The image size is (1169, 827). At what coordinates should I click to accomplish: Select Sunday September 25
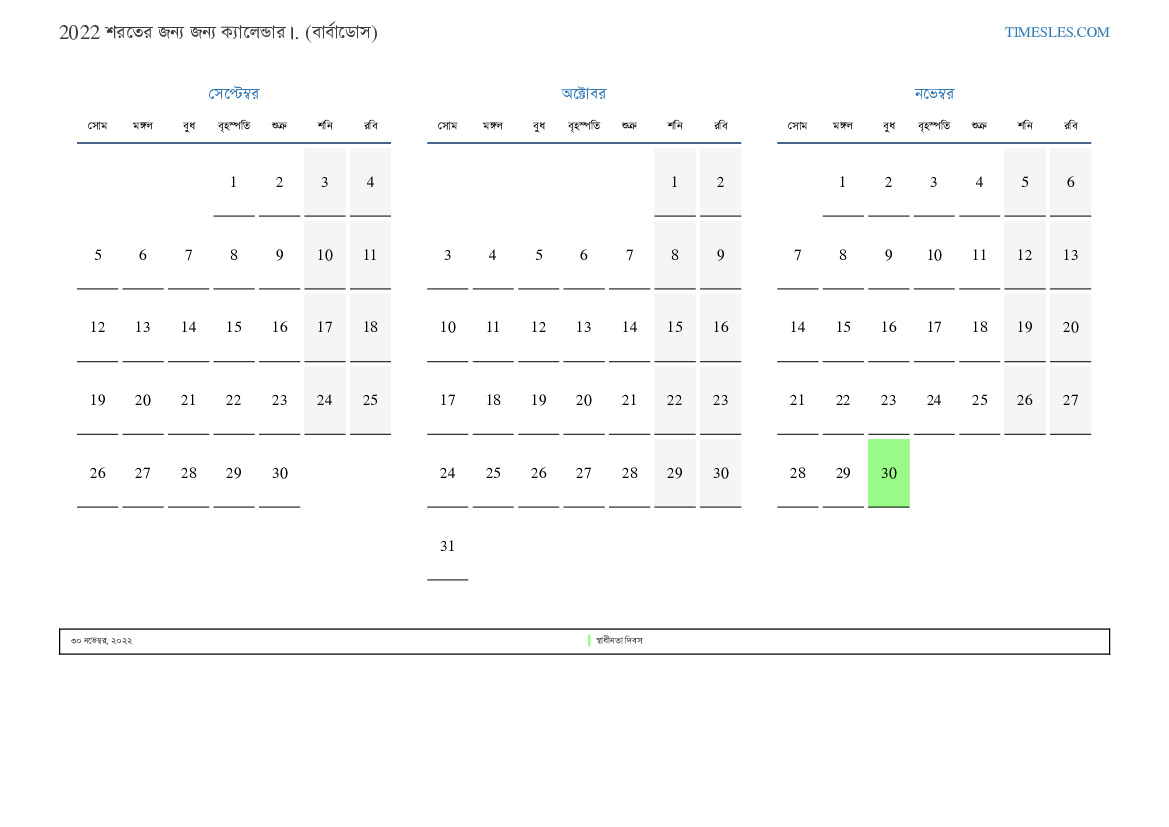pyautogui.click(x=370, y=400)
